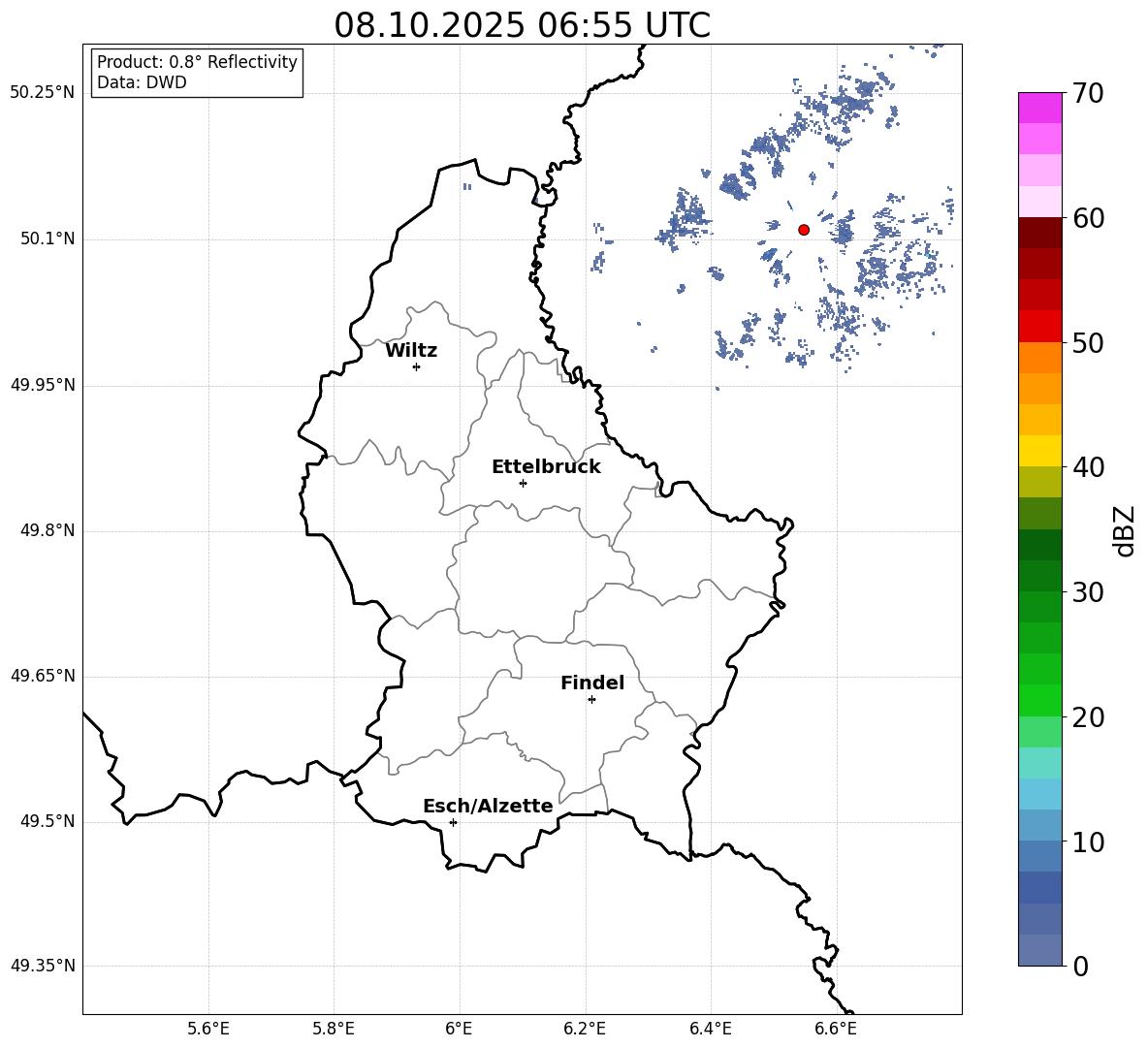Click the 6°E longitude label

click(459, 1029)
